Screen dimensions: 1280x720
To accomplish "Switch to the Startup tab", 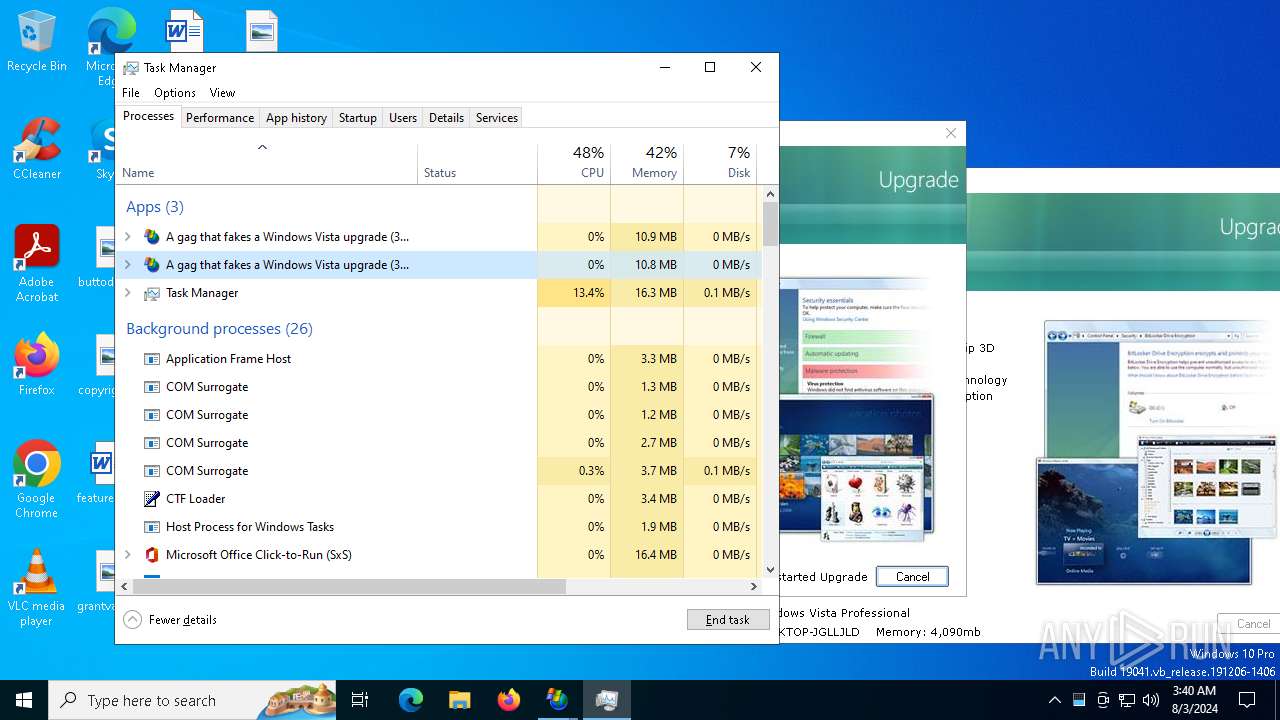I will 357,118.
